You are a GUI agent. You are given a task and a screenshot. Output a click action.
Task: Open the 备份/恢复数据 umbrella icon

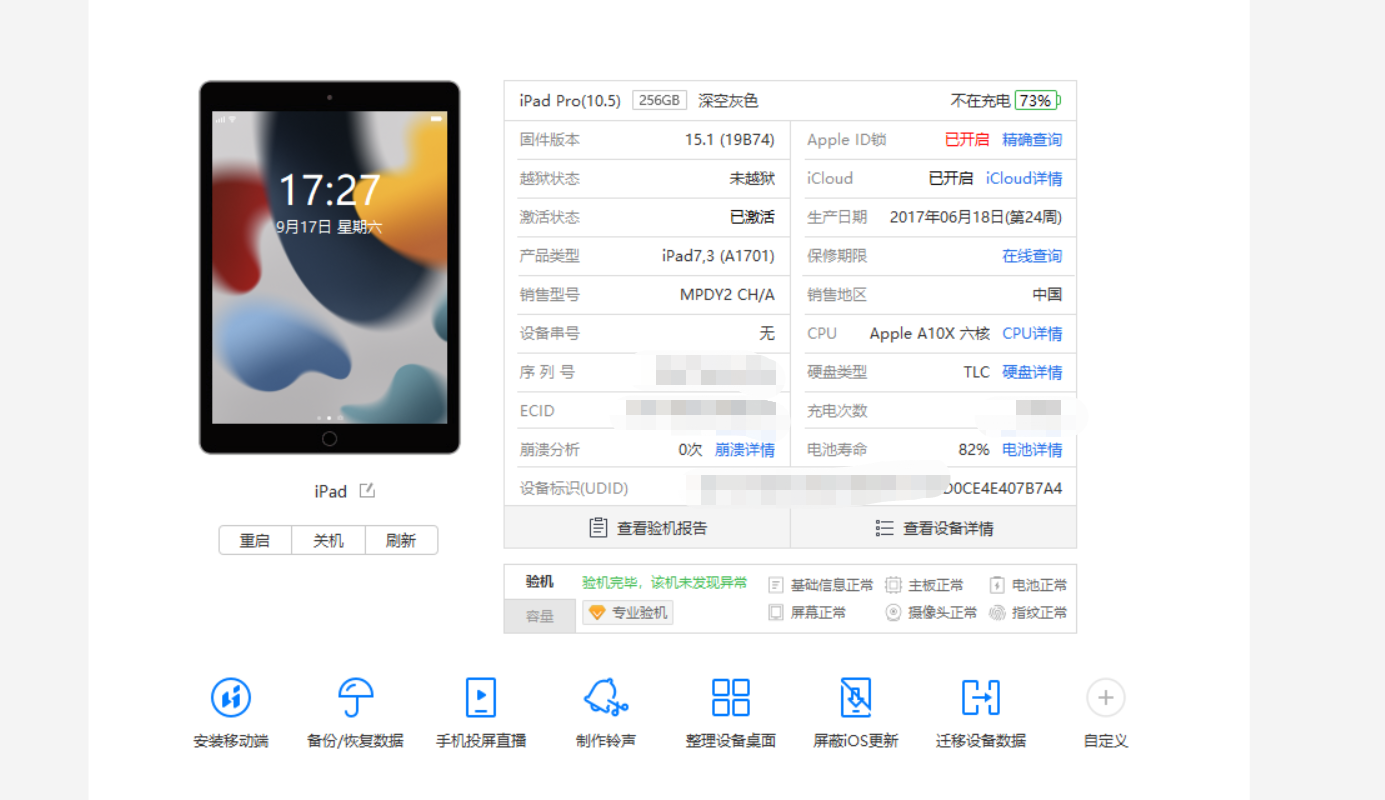356,697
